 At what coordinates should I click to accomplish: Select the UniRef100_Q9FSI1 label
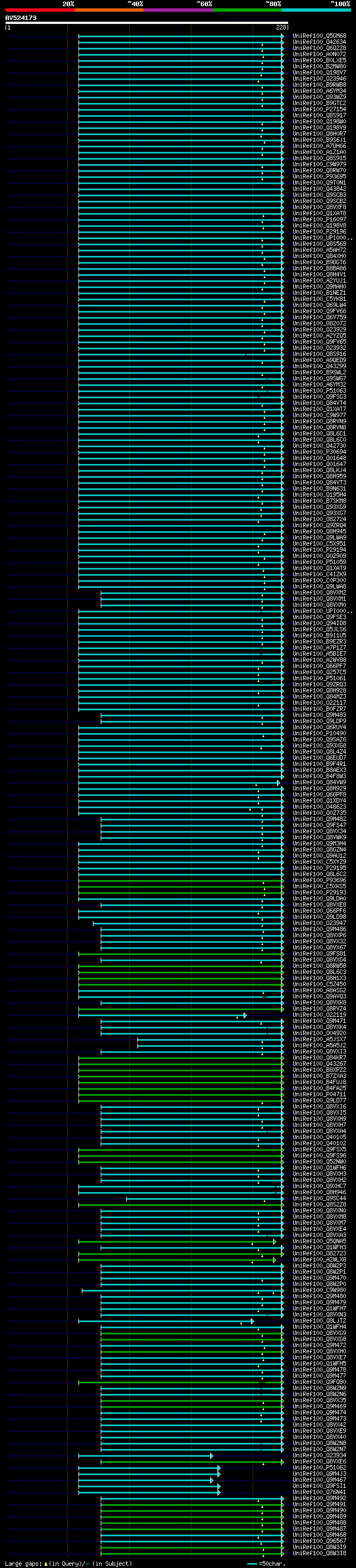[x=319, y=1486]
